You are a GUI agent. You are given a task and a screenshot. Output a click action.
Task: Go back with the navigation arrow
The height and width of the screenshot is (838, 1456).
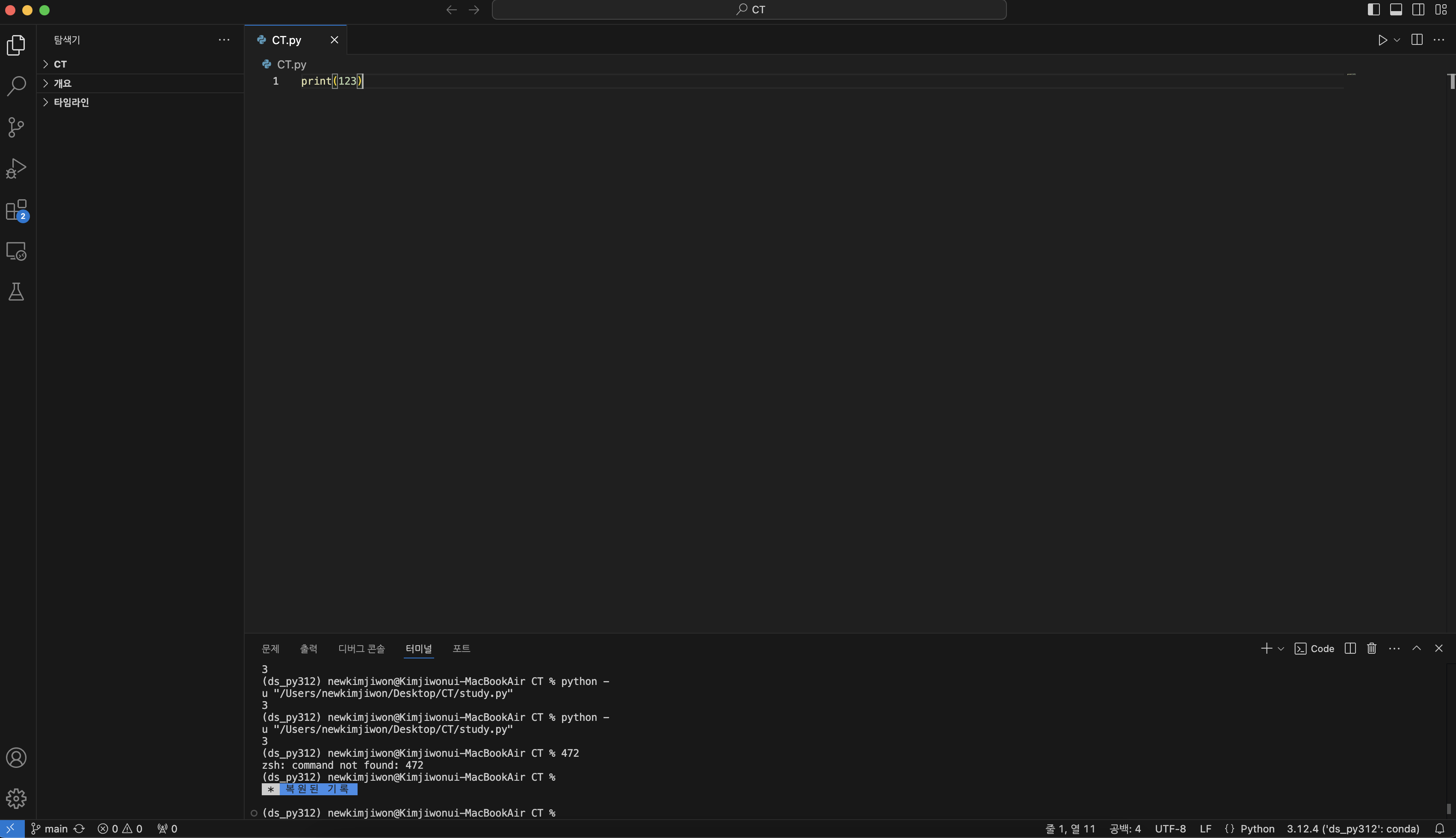(451, 10)
